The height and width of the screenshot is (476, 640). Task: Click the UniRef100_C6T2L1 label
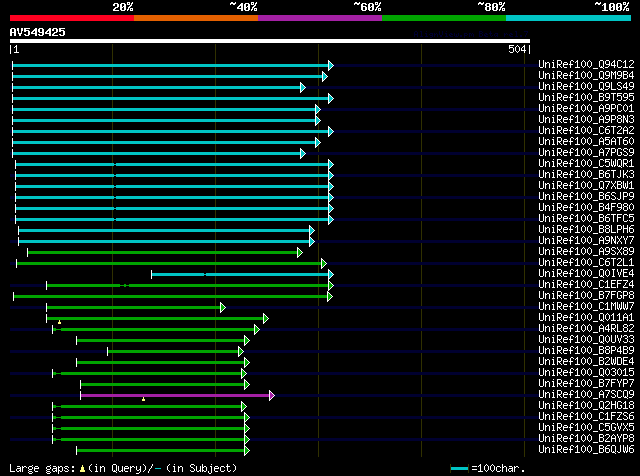[586, 263]
